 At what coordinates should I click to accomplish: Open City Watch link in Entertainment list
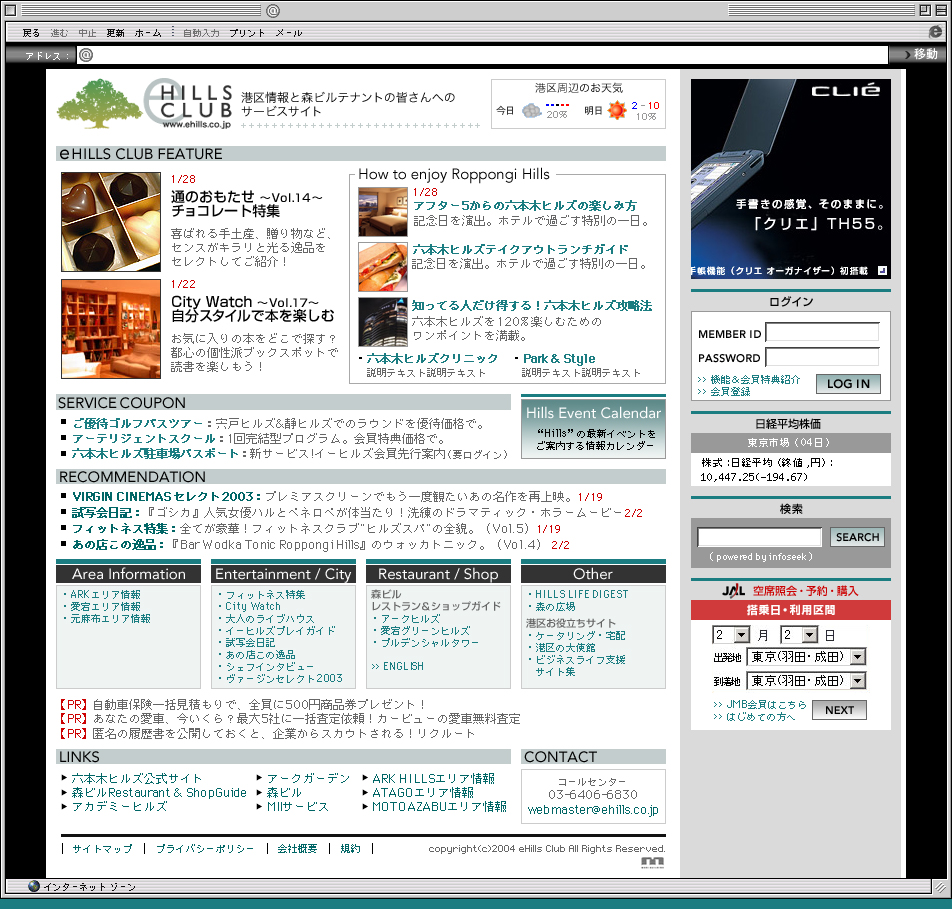pos(253,606)
